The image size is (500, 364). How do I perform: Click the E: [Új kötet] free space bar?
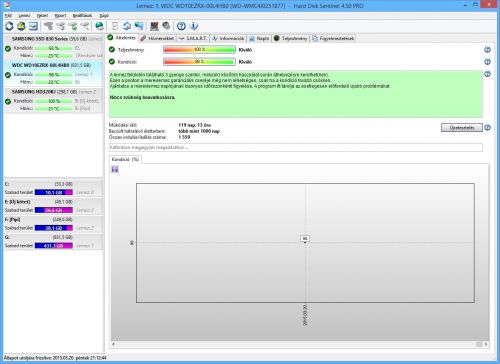coord(54,210)
